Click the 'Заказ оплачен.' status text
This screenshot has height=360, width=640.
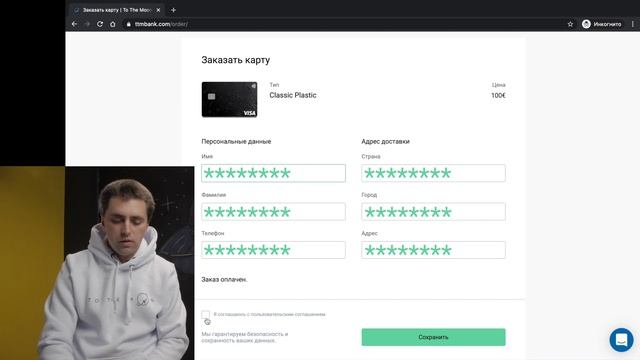pos(224,280)
